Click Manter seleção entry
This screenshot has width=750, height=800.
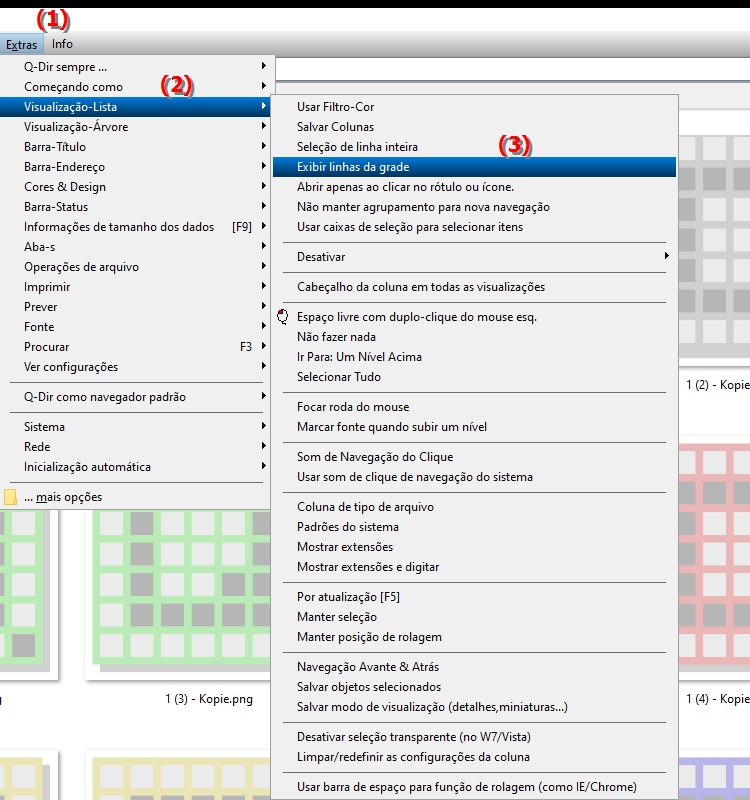474,617
